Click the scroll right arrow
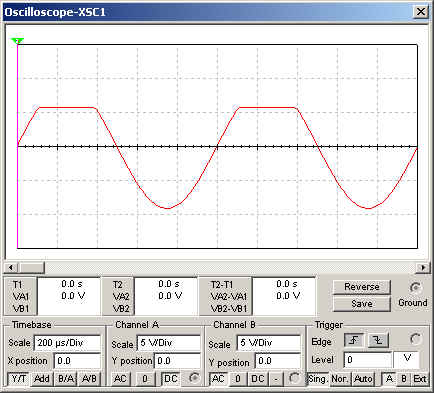This screenshot has width=434, height=393. tap(423, 267)
